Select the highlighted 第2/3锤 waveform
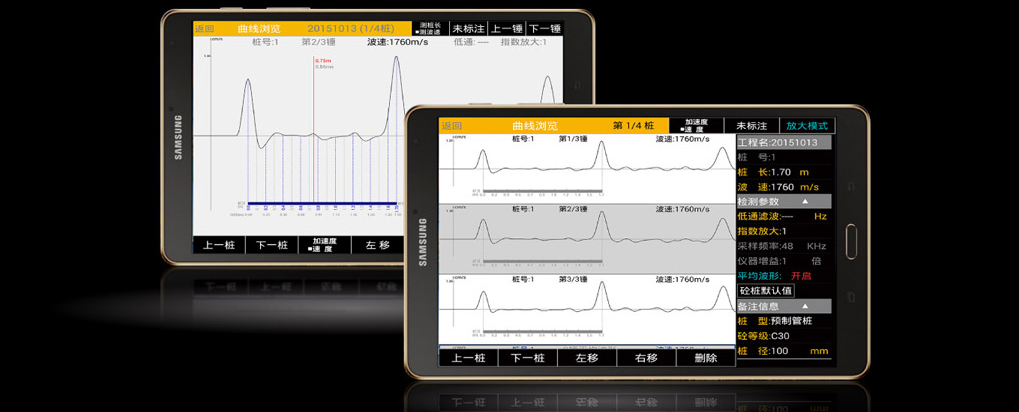The width and height of the screenshot is (1019, 412). [587, 238]
